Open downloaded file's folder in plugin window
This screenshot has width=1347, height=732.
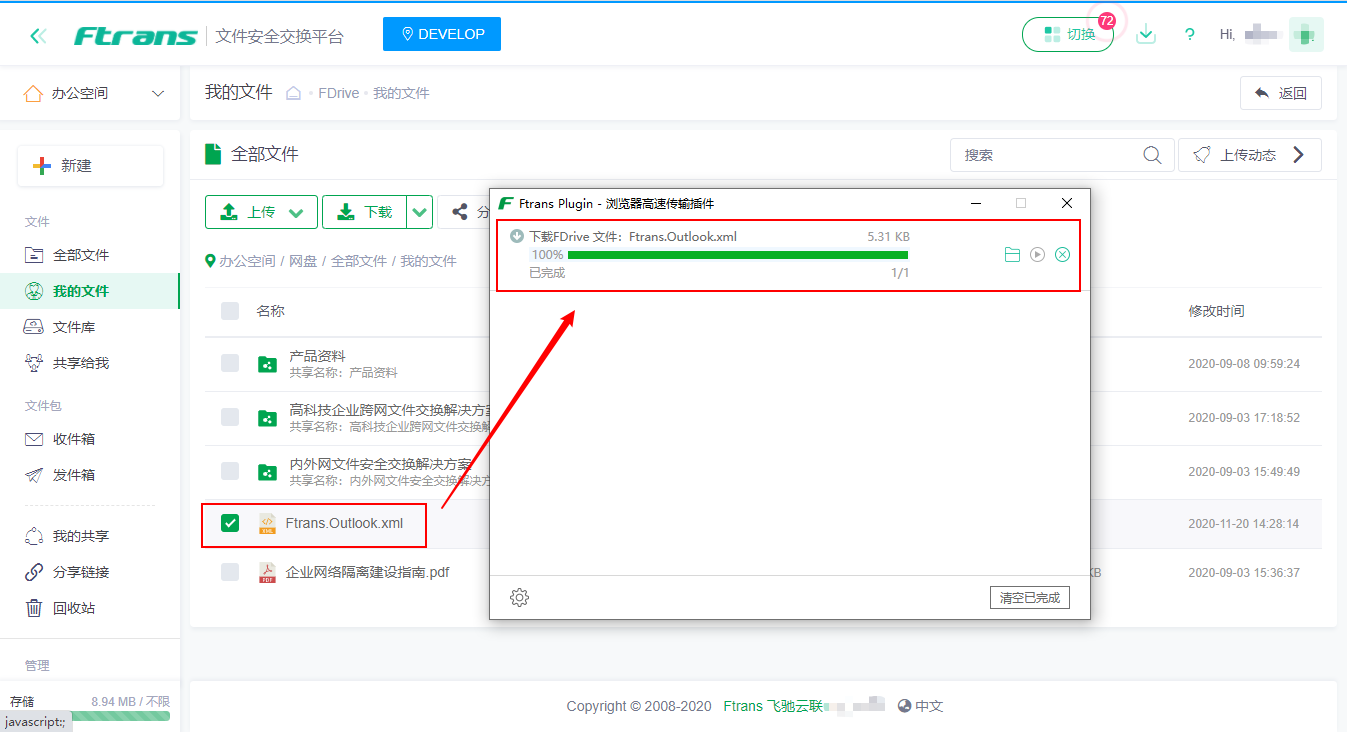coord(1012,255)
